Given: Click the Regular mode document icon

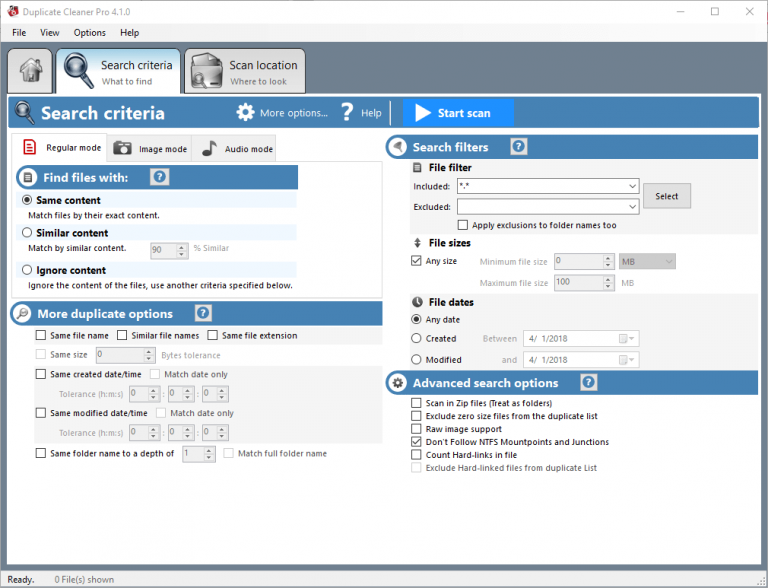Looking at the screenshot, I should tap(30, 147).
